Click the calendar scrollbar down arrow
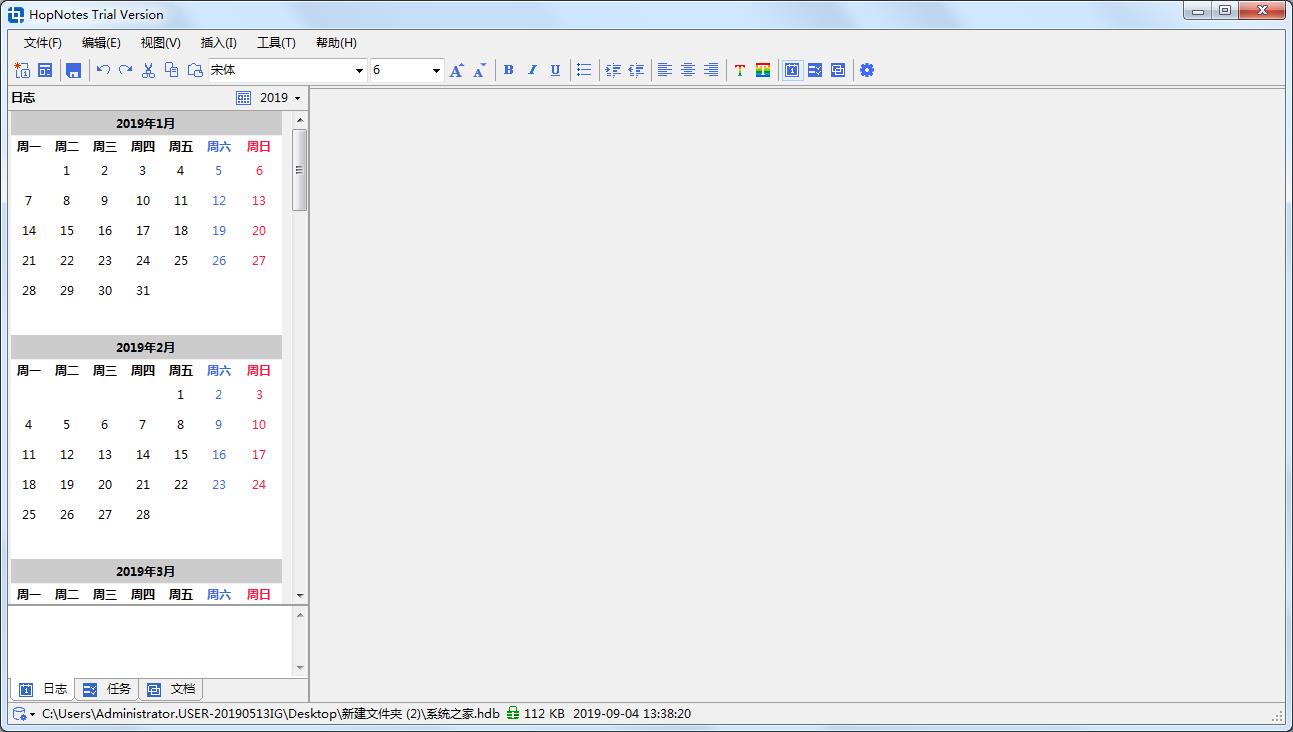This screenshot has height=732, width=1293. (x=299, y=596)
